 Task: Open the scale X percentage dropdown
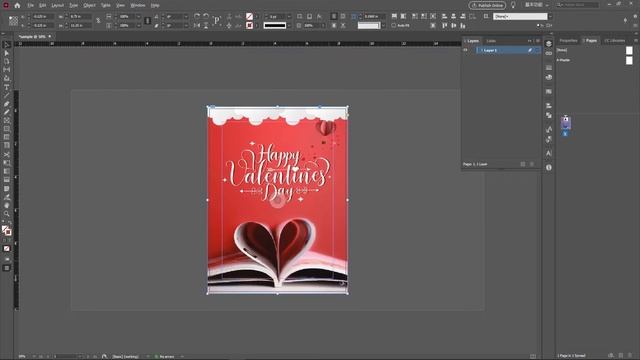(138, 16)
